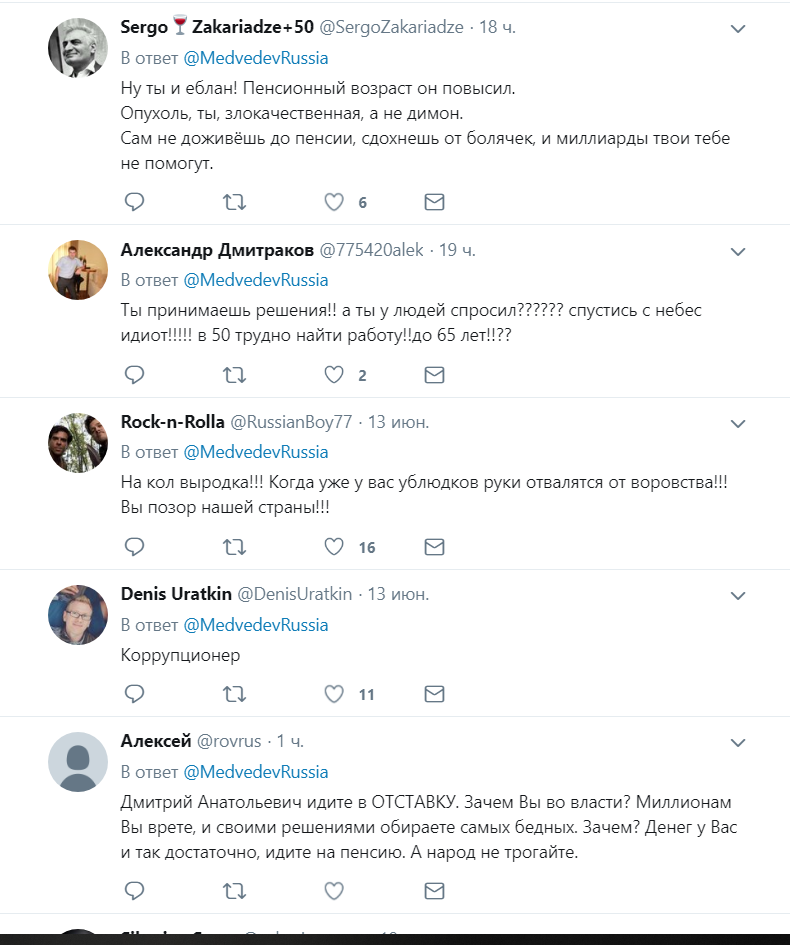This screenshot has width=790, height=945.
Task: Open Александр Дмитраков's profile name
Action: tap(216, 250)
